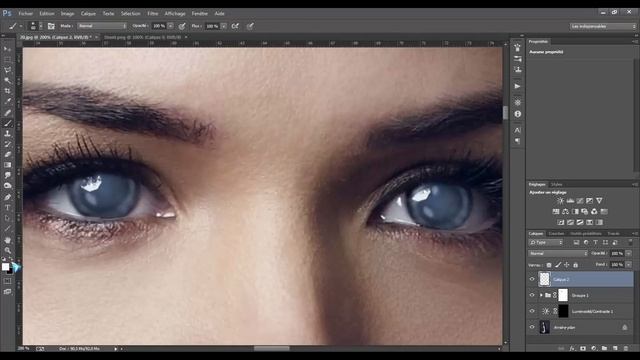Click the foreground color swatch
Viewport: 640px width, 360px height.
click(5, 267)
